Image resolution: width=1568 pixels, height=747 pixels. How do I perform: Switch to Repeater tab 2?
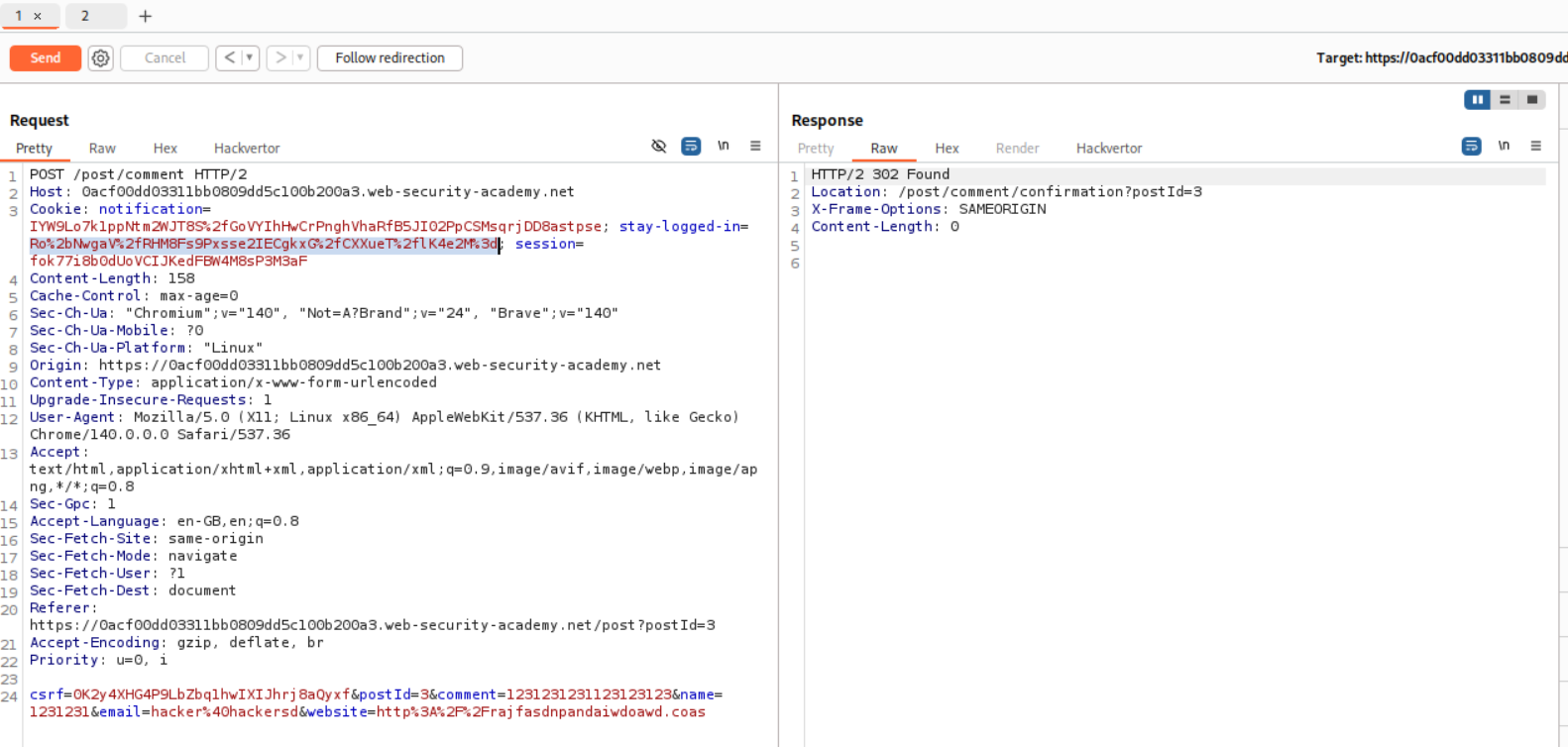pyautogui.click(x=85, y=16)
